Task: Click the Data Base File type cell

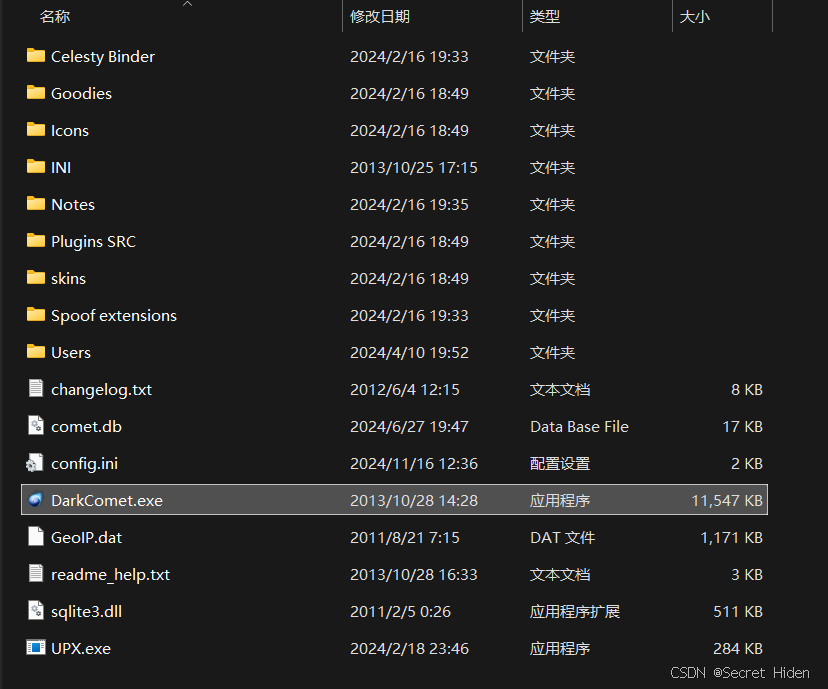Action: pos(579,427)
